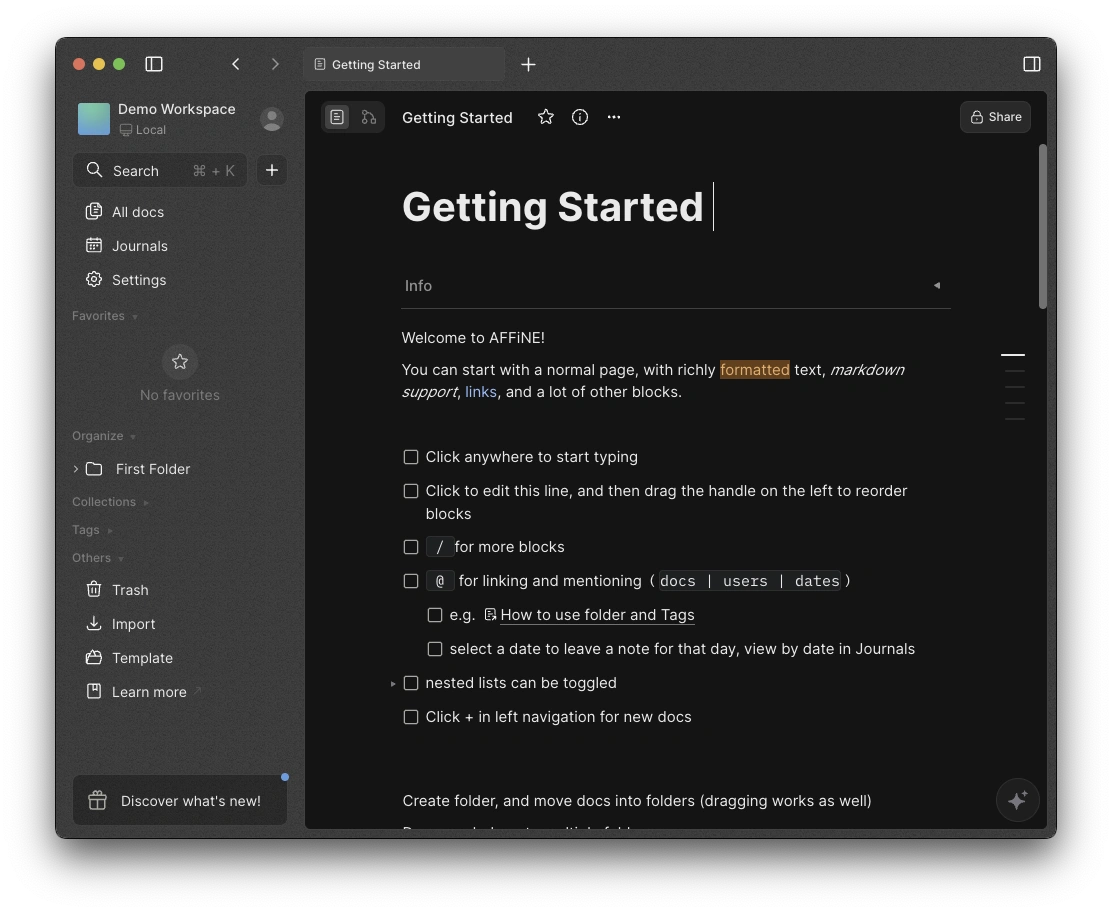Click the Share button
This screenshot has width=1112, height=912.
click(x=996, y=117)
